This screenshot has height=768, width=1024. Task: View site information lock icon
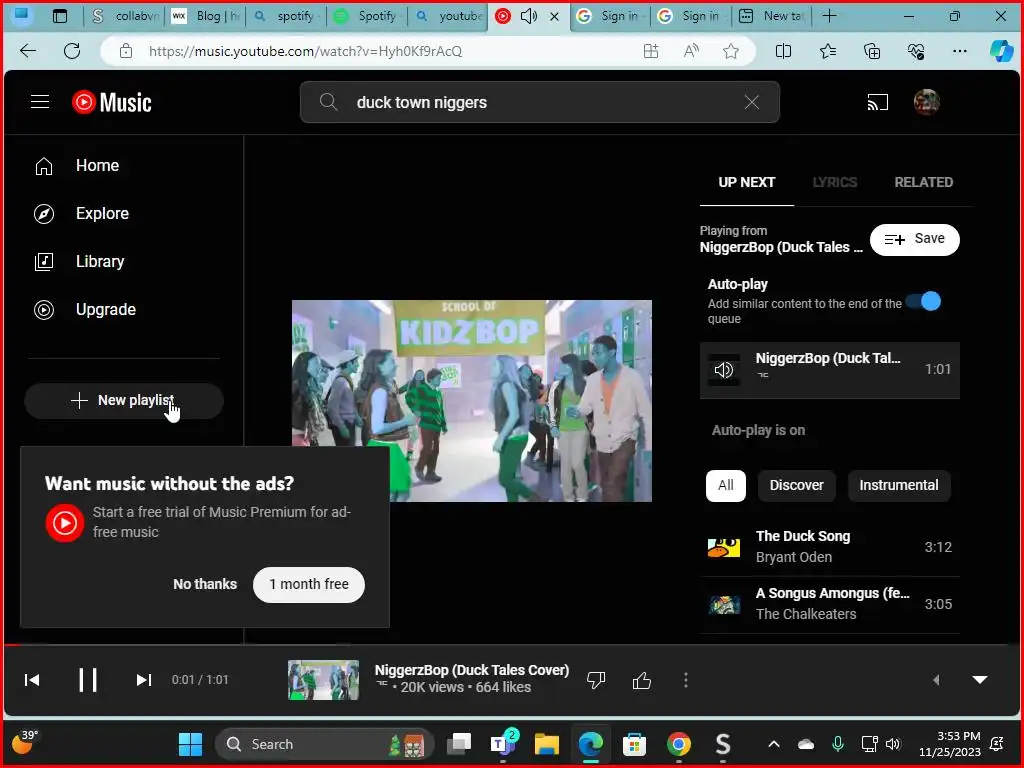[126, 51]
